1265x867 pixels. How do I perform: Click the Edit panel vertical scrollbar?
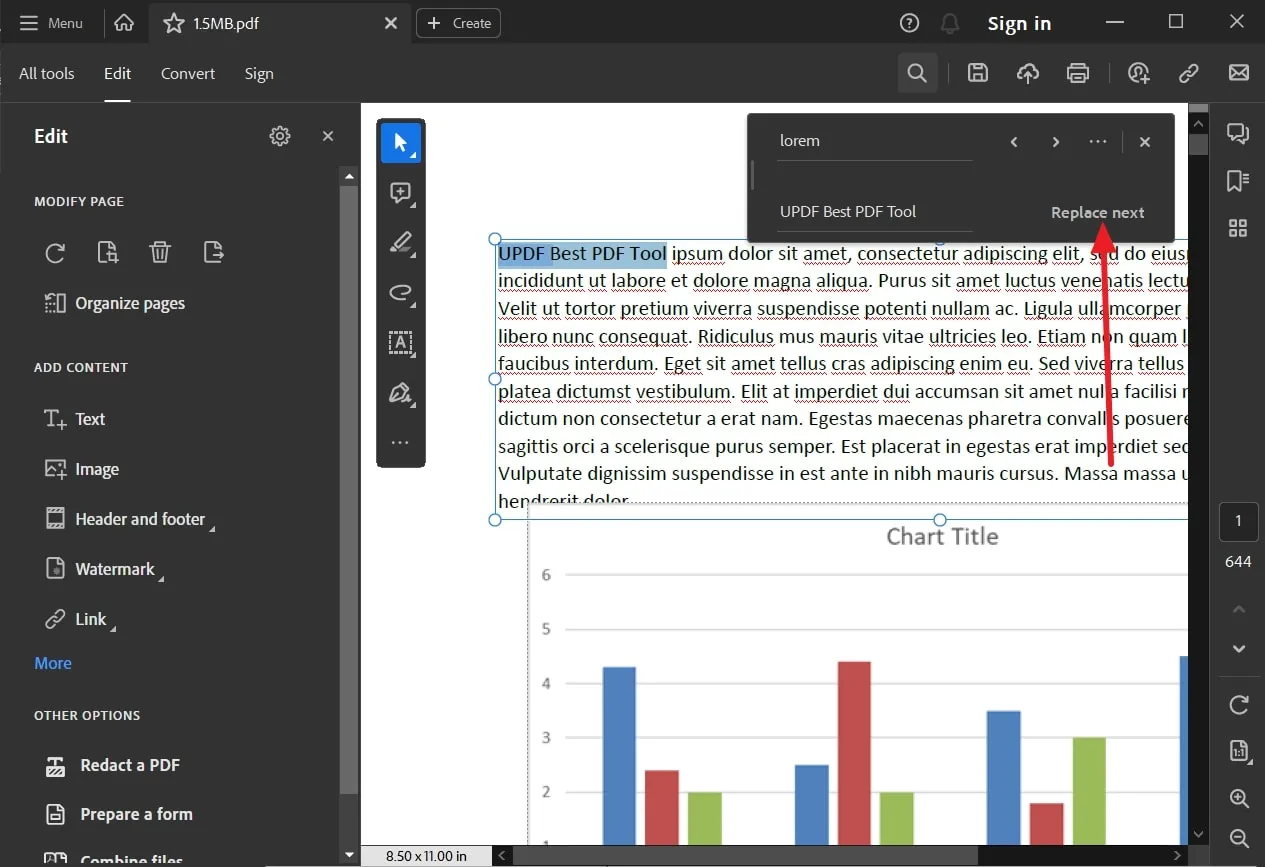click(348, 490)
